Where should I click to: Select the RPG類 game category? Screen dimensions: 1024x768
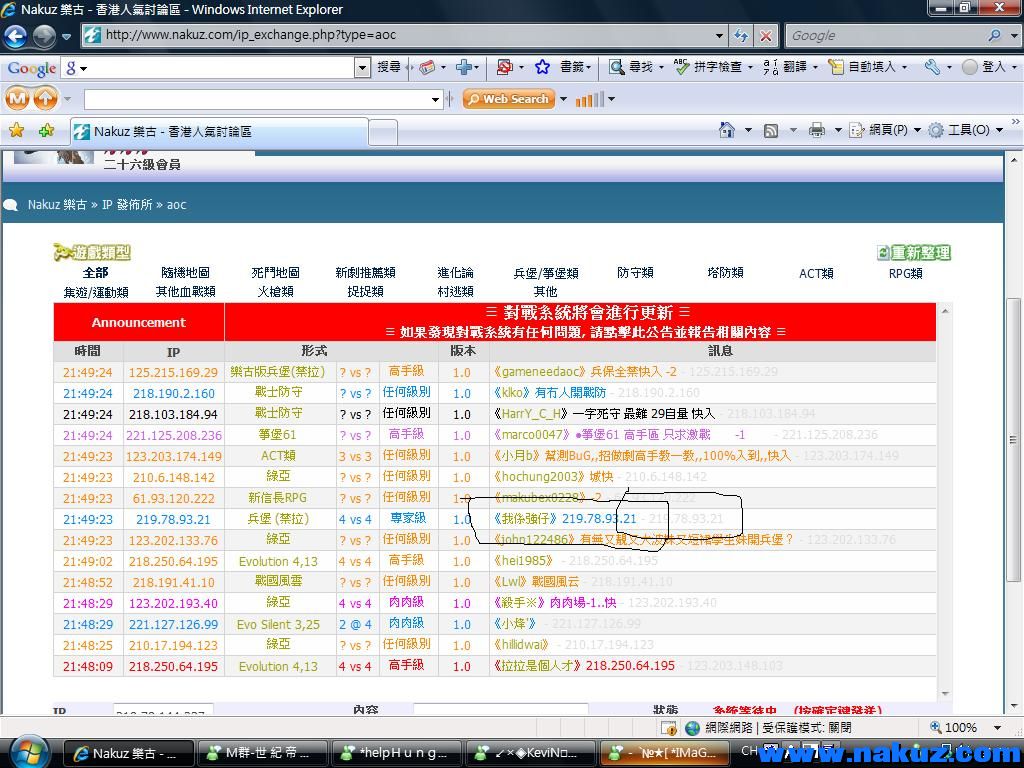tap(905, 273)
